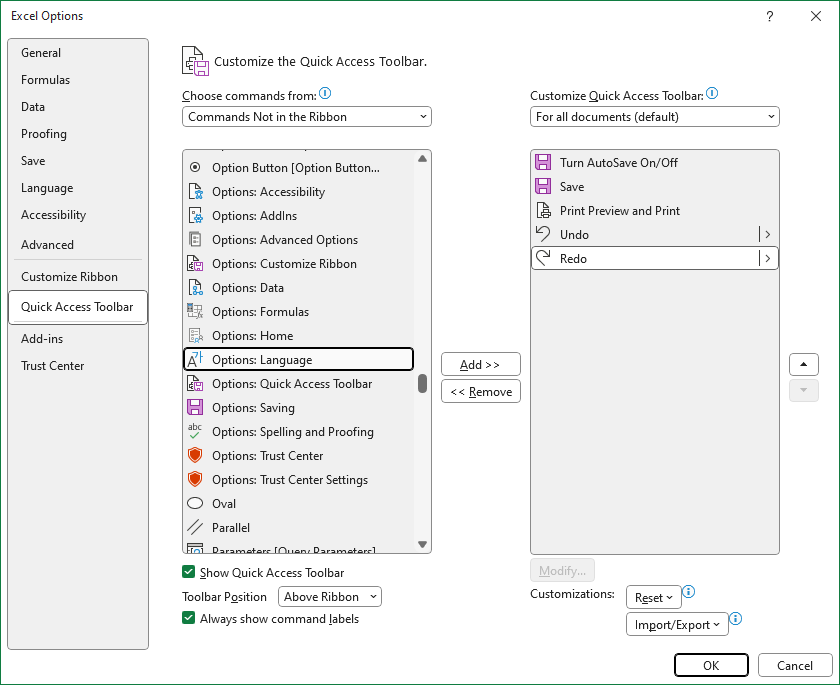
Task: Toggle Always show command labels checkbox
Action: click(189, 618)
